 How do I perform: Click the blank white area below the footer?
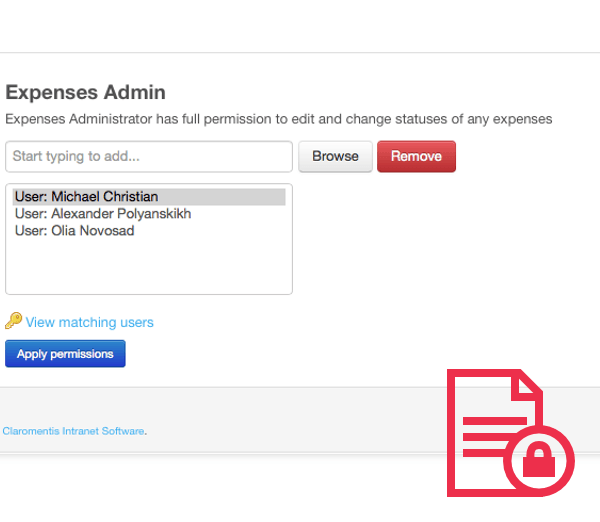pyautogui.click(x=200, y=492)
